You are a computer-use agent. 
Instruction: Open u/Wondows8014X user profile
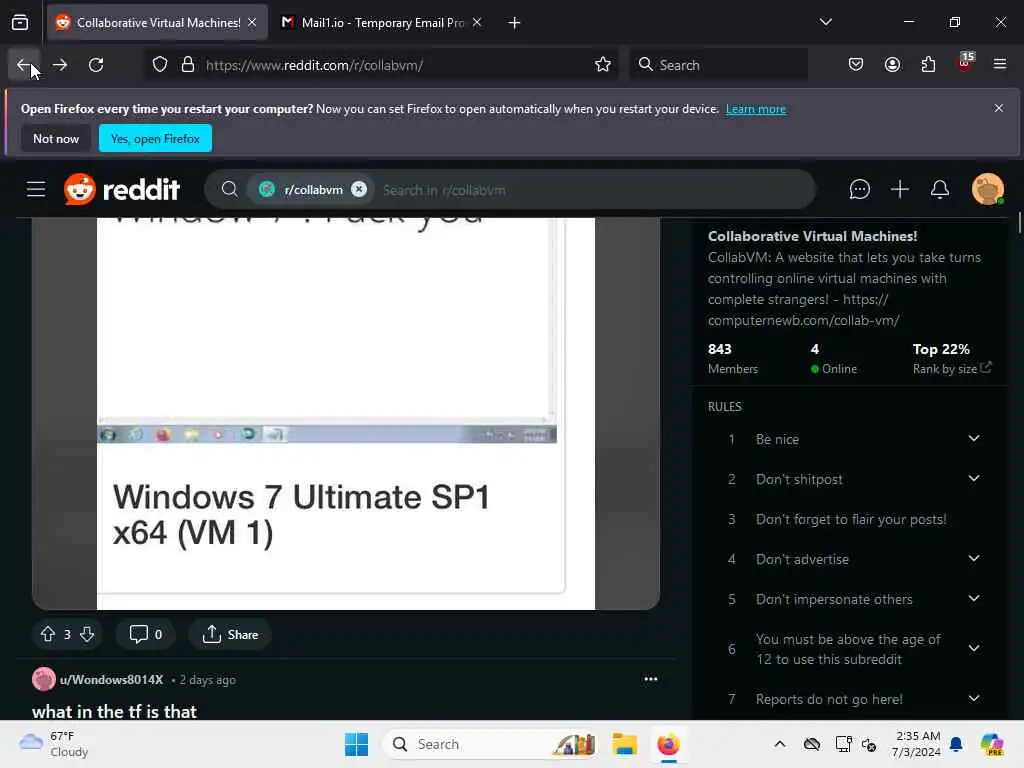[x=111, y=679]
